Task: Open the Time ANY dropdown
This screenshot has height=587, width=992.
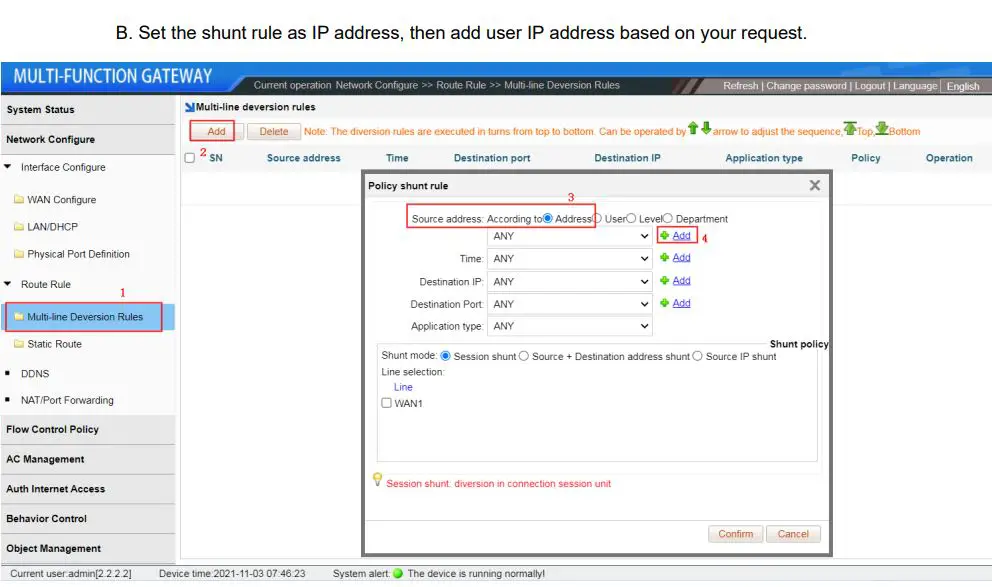Action: (569, 258)
